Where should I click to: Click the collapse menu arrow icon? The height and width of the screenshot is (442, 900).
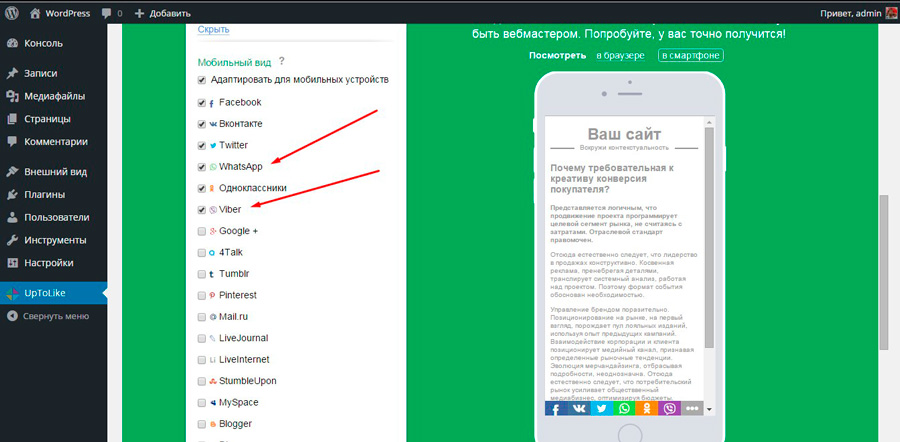[12, 316]
